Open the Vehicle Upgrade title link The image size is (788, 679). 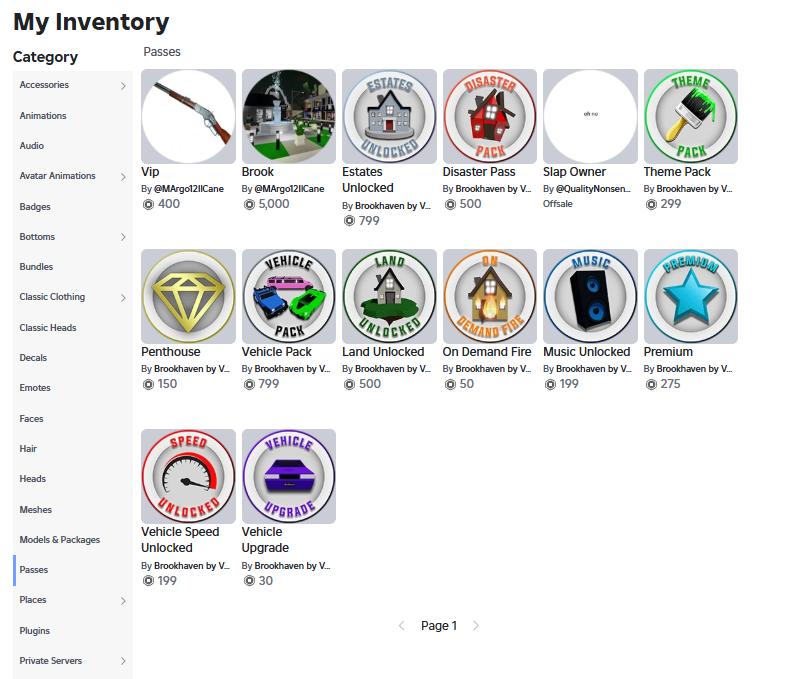click(x=265, y=540)
